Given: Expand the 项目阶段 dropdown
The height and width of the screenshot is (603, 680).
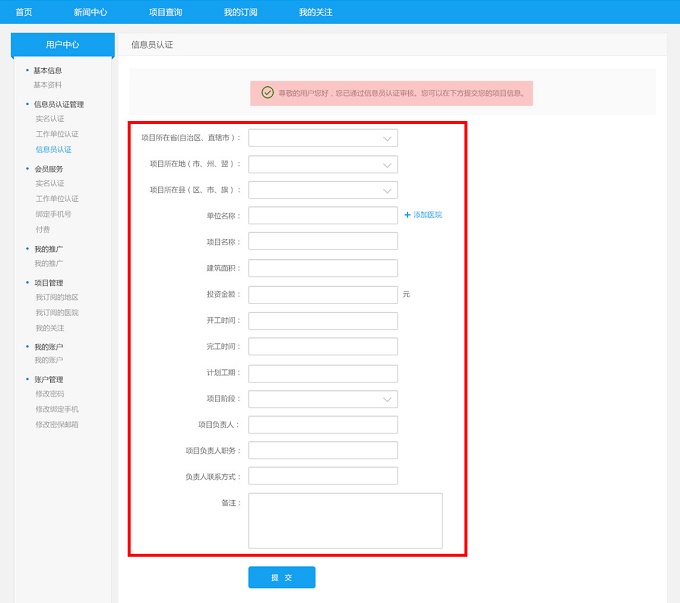Looking at the screenshot, I should (322, 399).
